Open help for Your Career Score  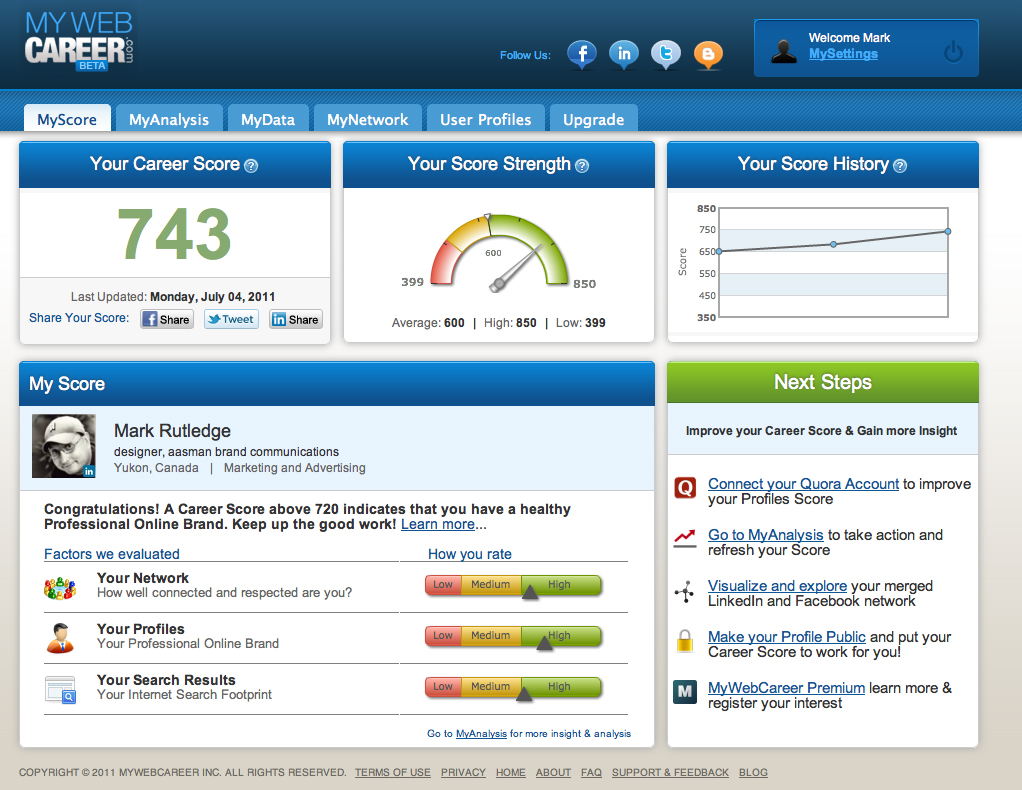click(251, 166)
